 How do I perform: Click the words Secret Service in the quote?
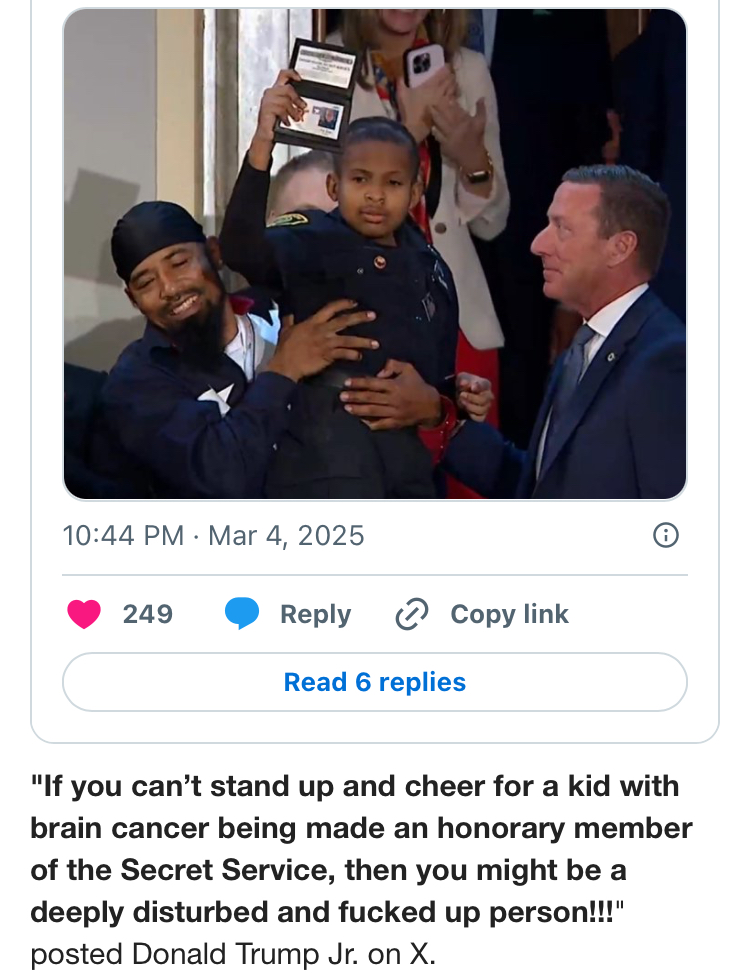[x=224, y=870]
